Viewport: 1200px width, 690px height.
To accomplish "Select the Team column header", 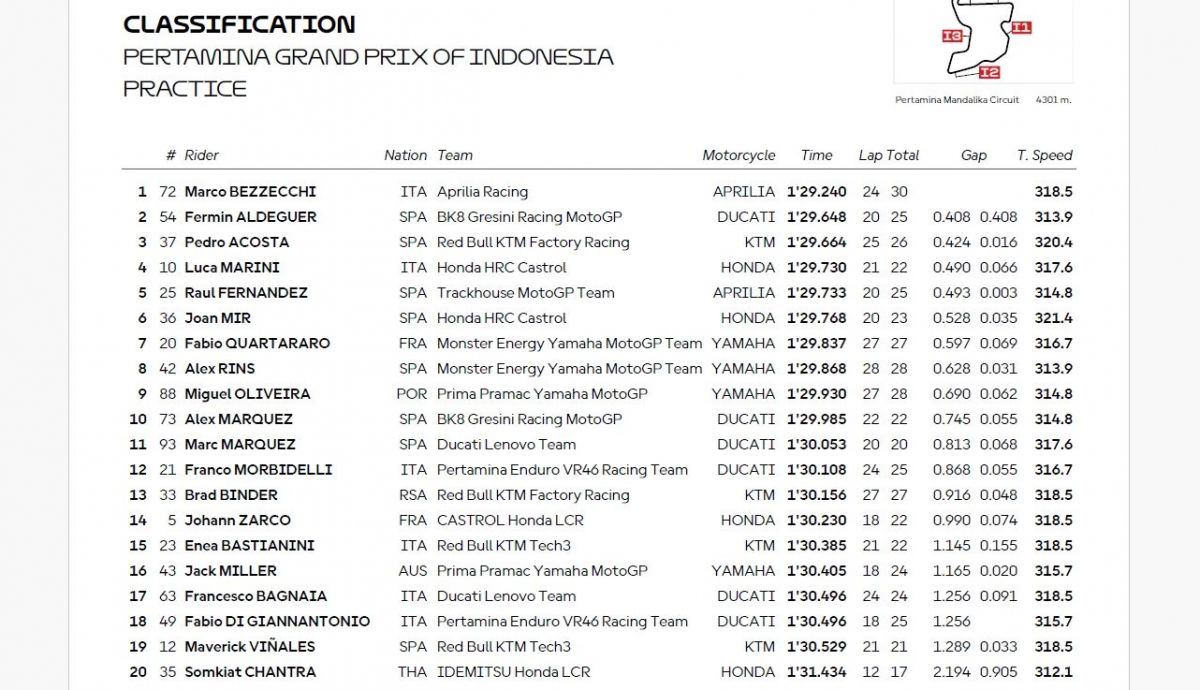I will point(455,155).
